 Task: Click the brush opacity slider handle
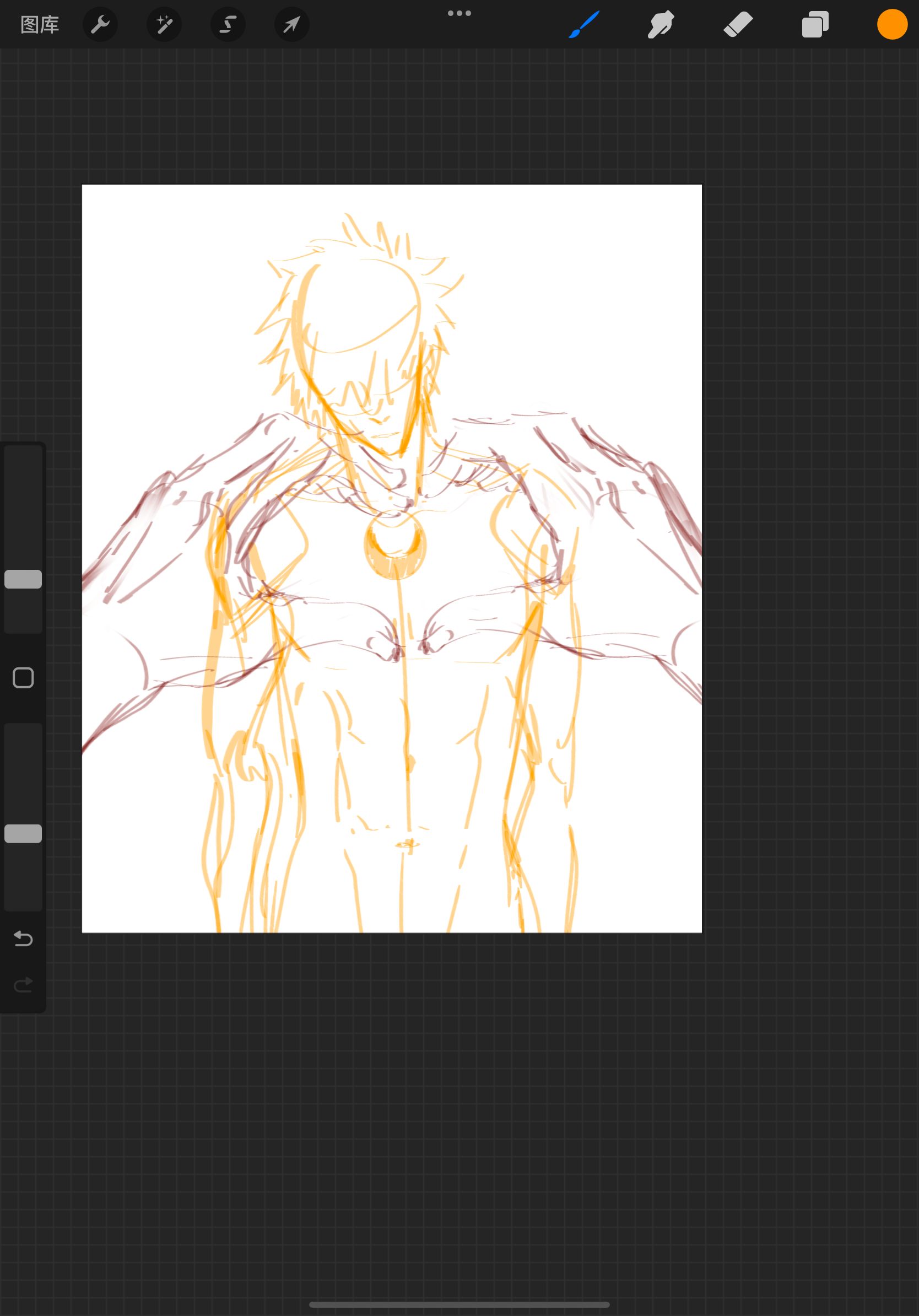[x=23, y=833]
